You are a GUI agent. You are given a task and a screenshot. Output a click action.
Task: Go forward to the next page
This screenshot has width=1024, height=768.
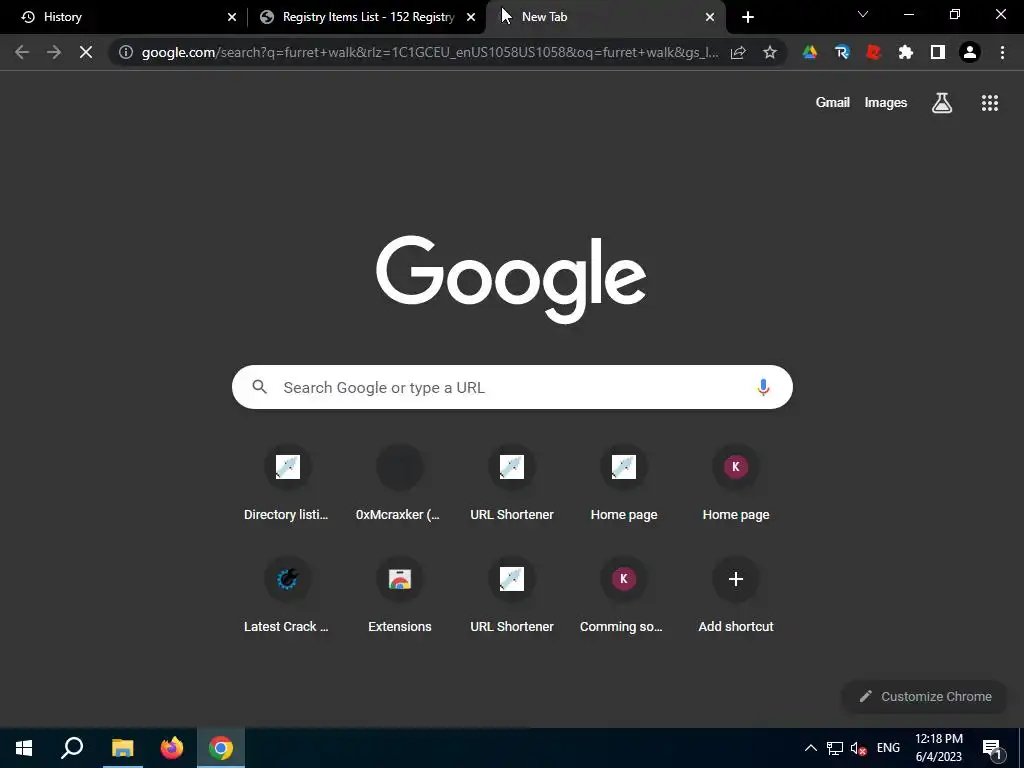pos(54,52)
